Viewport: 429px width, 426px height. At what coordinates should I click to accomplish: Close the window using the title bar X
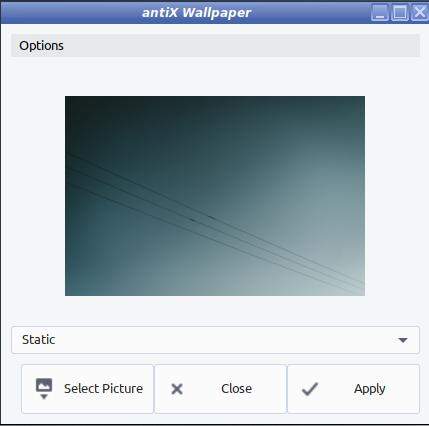tap(420, 13)
